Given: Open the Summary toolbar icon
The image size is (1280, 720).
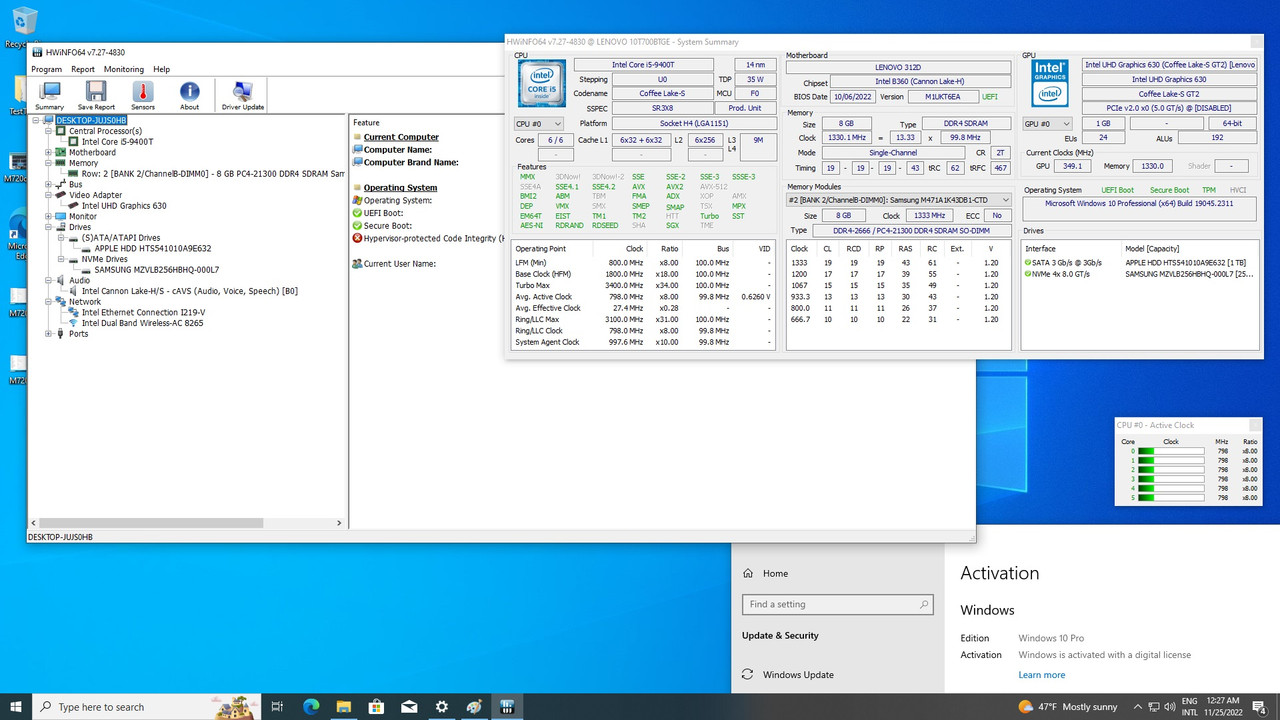Looking at the screenshot, I should click(49, 96).
